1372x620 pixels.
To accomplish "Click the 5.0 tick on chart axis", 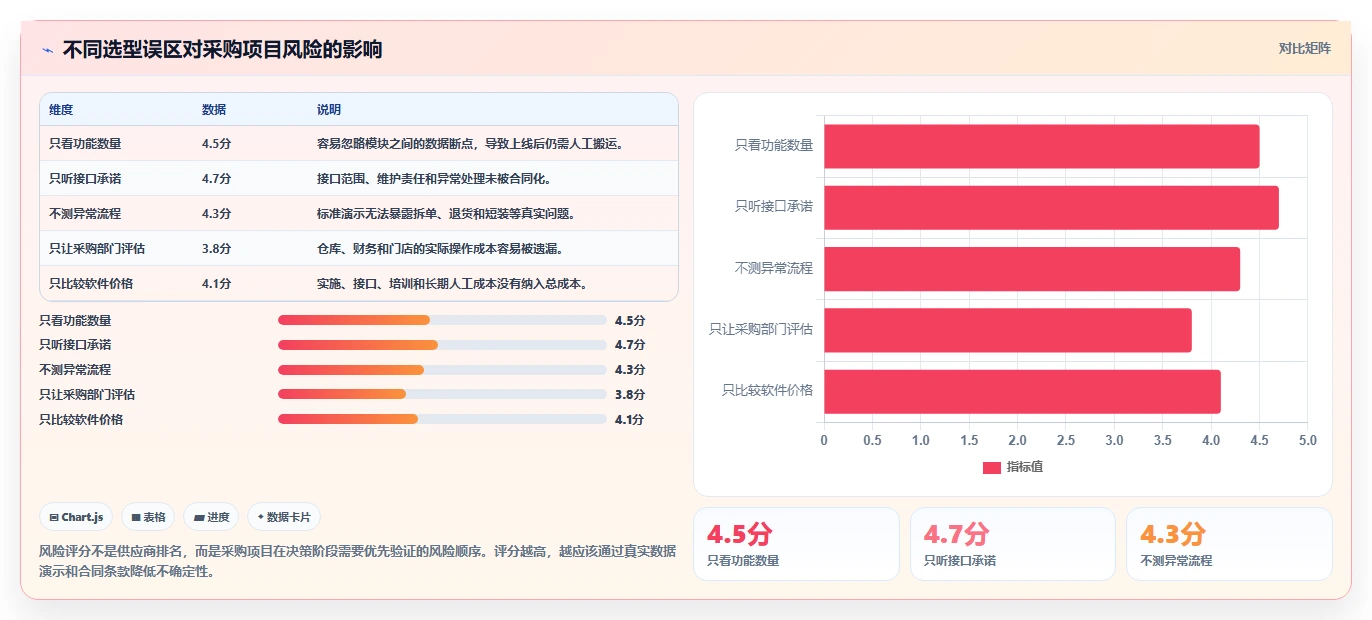I will (x=1307, y=441).
